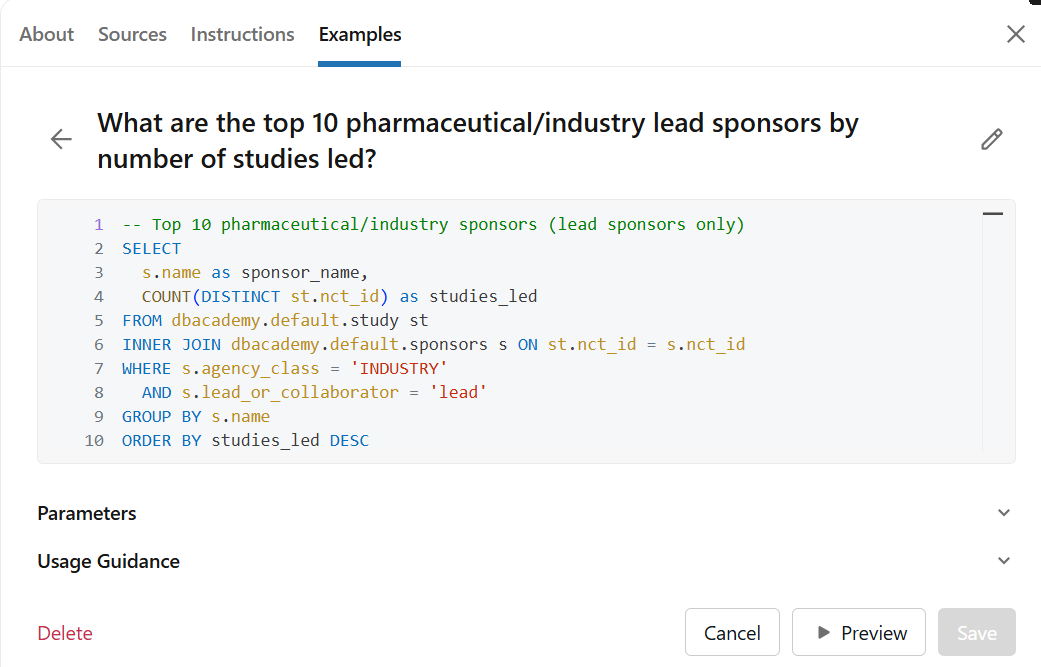
Task: Collapse the SQL code editor minimize bar
Action: click(x=993, y=214)
